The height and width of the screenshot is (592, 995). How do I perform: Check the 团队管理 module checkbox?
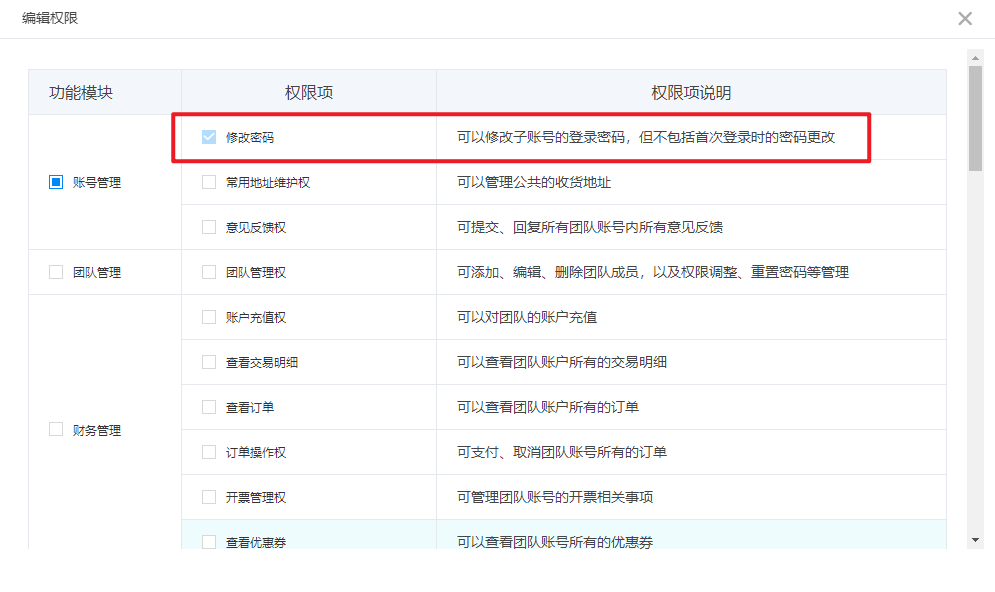(x=56, y=272)
